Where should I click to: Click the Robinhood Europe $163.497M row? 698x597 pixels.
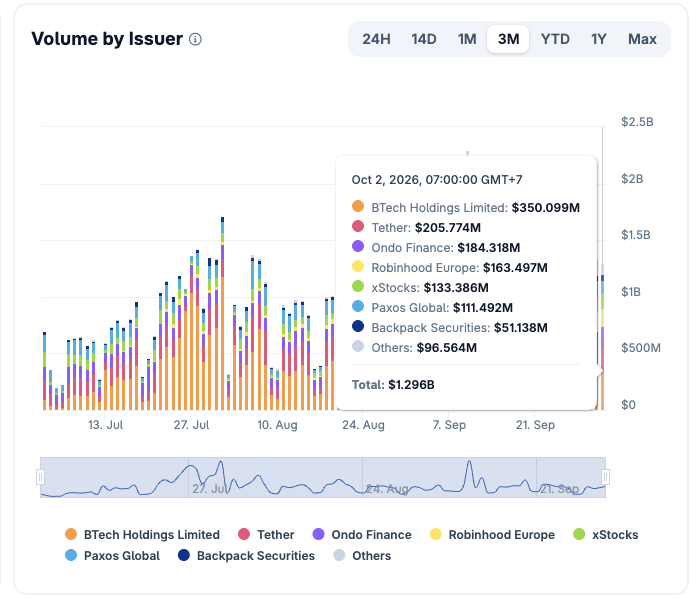(x=450, y=268)
